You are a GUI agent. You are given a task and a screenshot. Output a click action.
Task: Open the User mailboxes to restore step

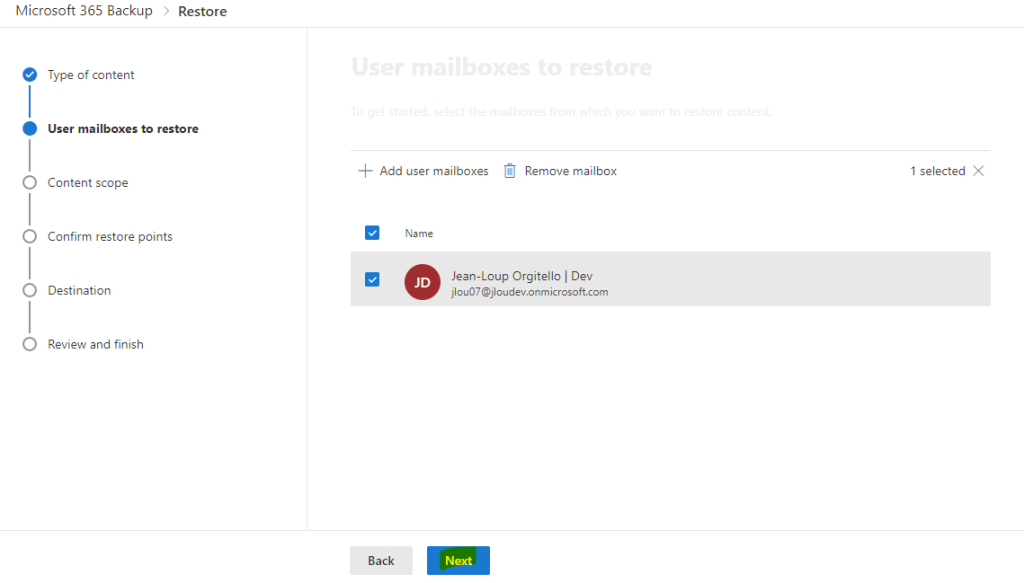pyautogui.click(x=123, y=129)
